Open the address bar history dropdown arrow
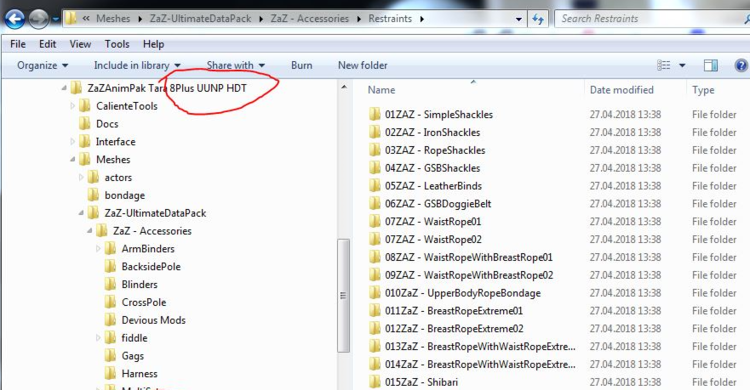This screenshot has height=390, width=750. coord(518,20)
